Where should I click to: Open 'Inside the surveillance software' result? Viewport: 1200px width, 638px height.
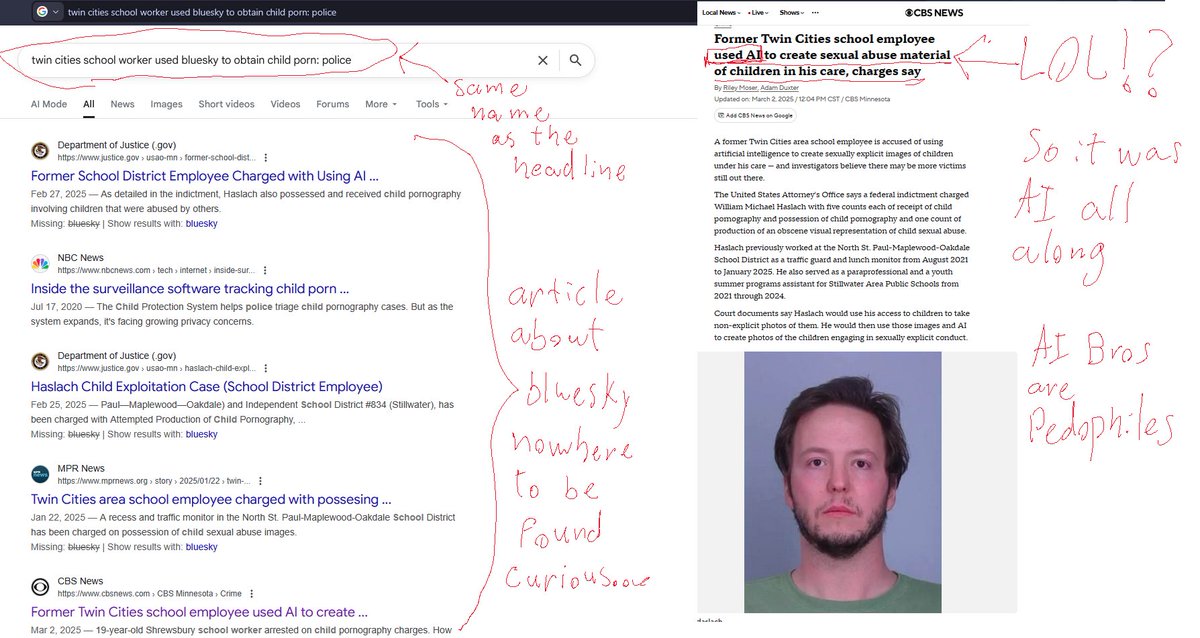[190, 289]
